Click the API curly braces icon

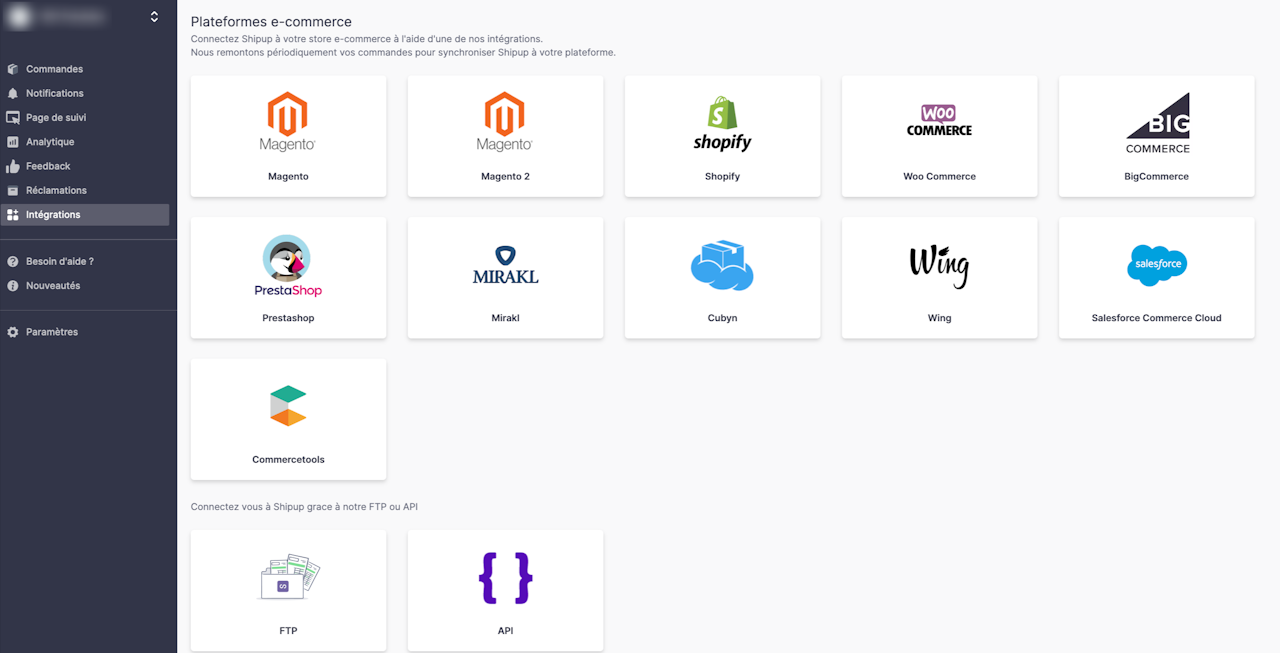[505, 577]
